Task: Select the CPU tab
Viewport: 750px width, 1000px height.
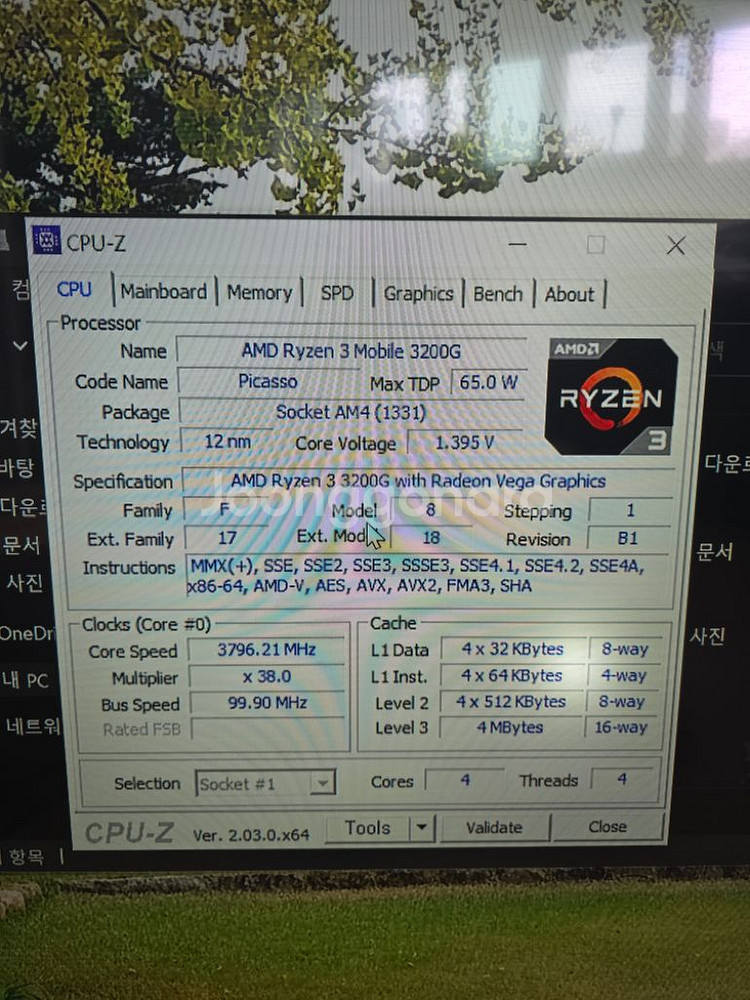Action: (74, 290)
